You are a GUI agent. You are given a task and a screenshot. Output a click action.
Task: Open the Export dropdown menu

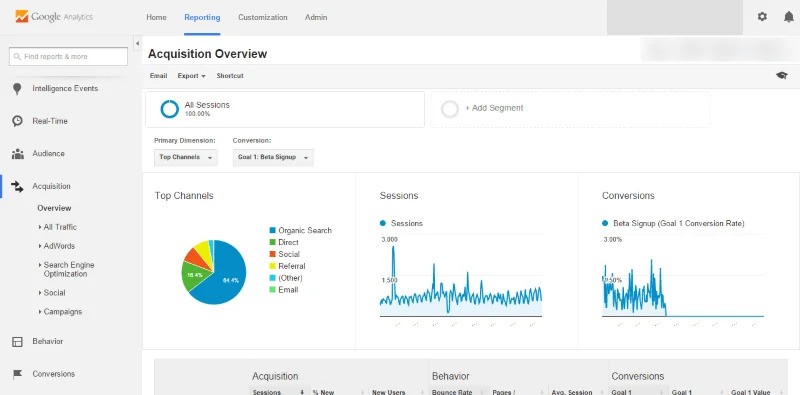pyautogui.click(x=191, y=76)
